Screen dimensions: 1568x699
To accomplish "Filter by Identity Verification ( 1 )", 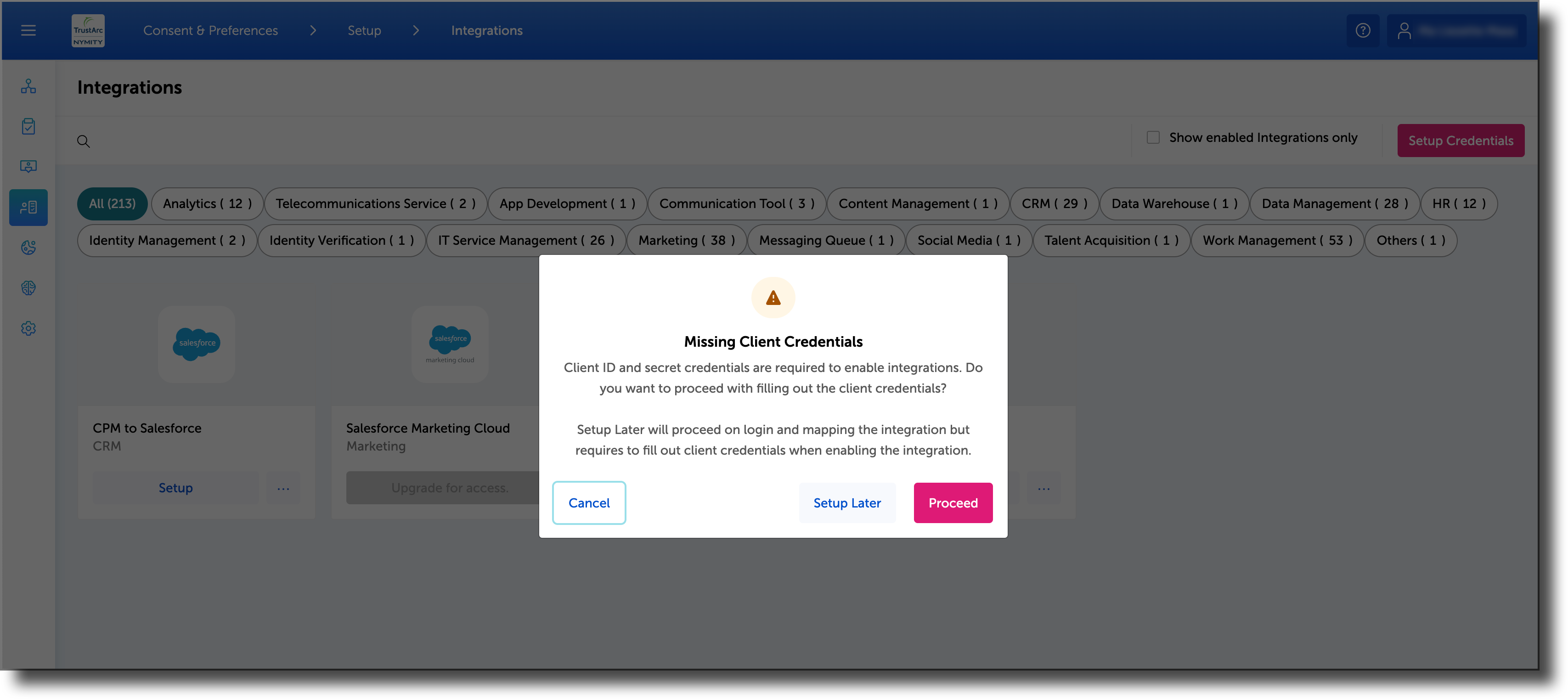I will tap(341, 241).
